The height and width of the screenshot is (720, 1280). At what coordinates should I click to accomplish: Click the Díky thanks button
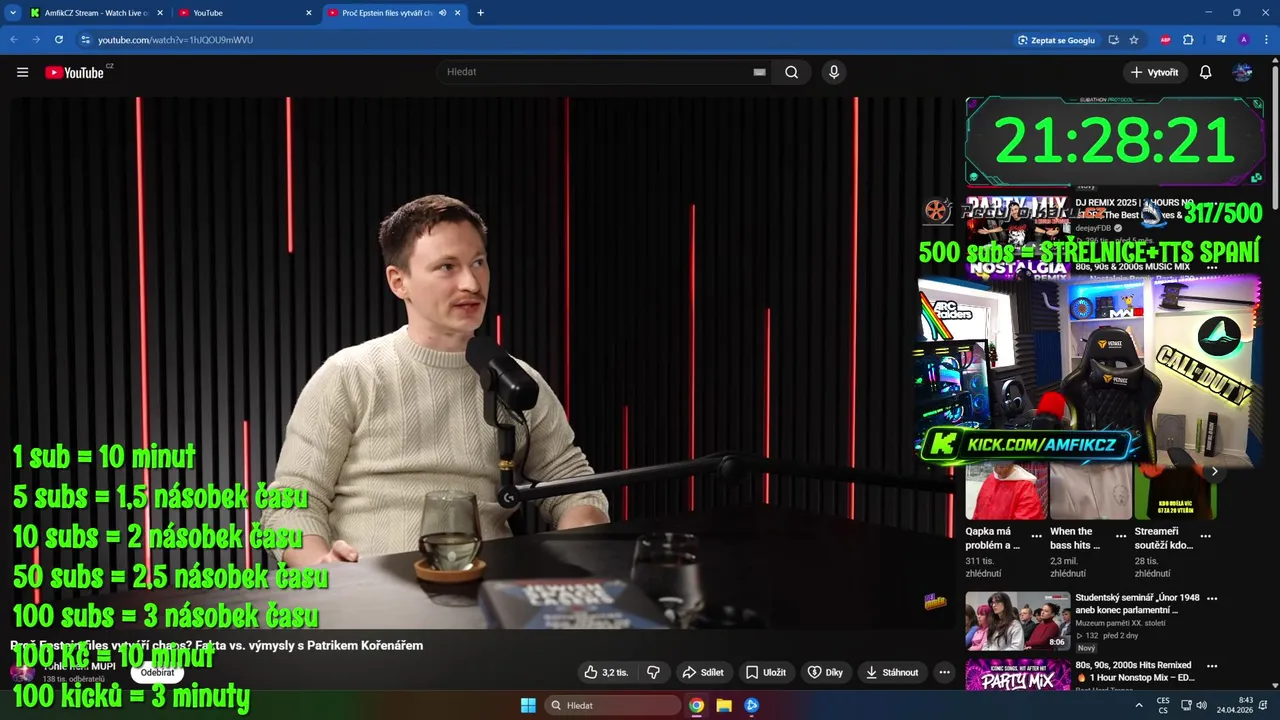[825, 673]
